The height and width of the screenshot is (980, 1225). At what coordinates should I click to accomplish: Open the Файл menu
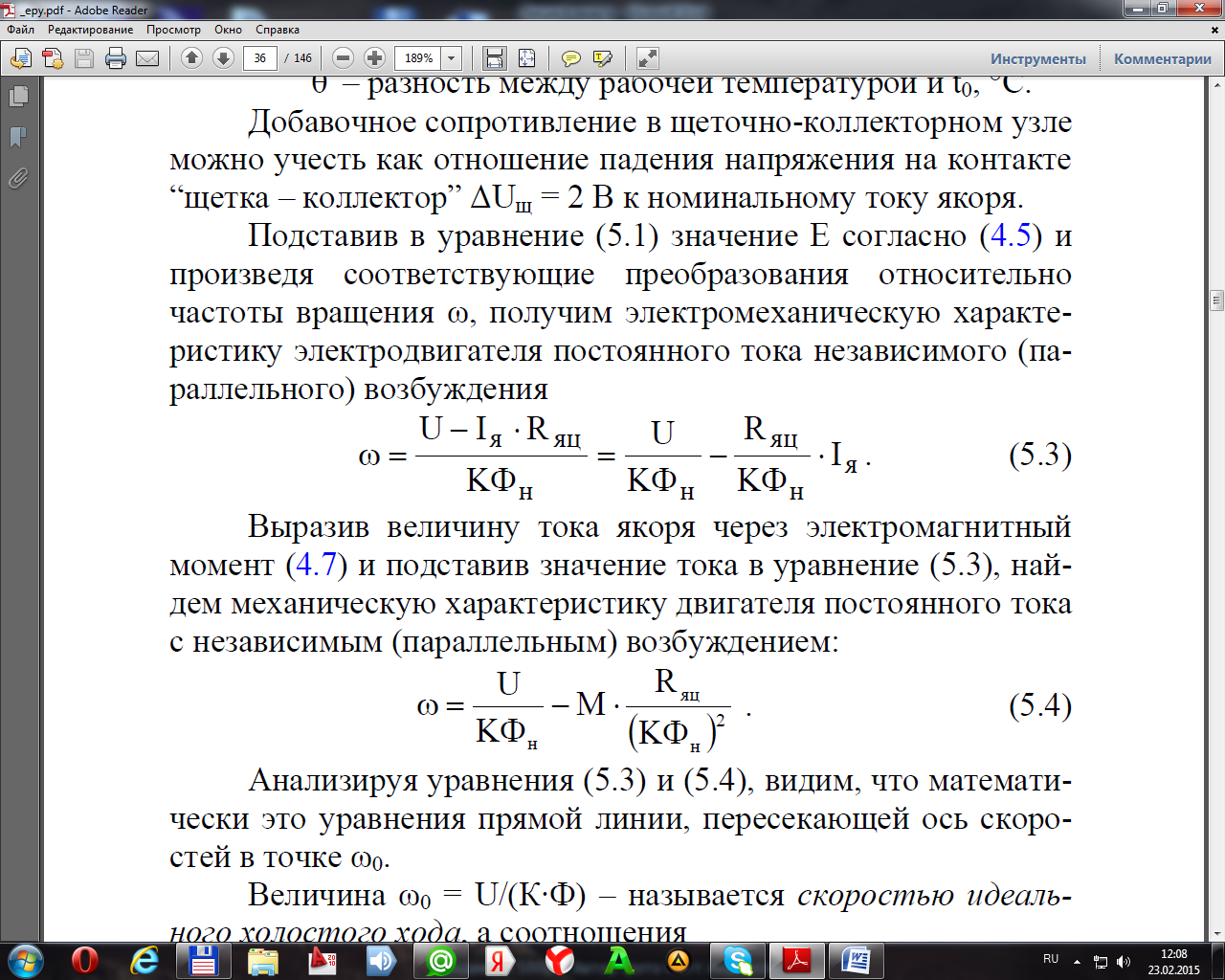pyautogui.click(x=20, y=30)
